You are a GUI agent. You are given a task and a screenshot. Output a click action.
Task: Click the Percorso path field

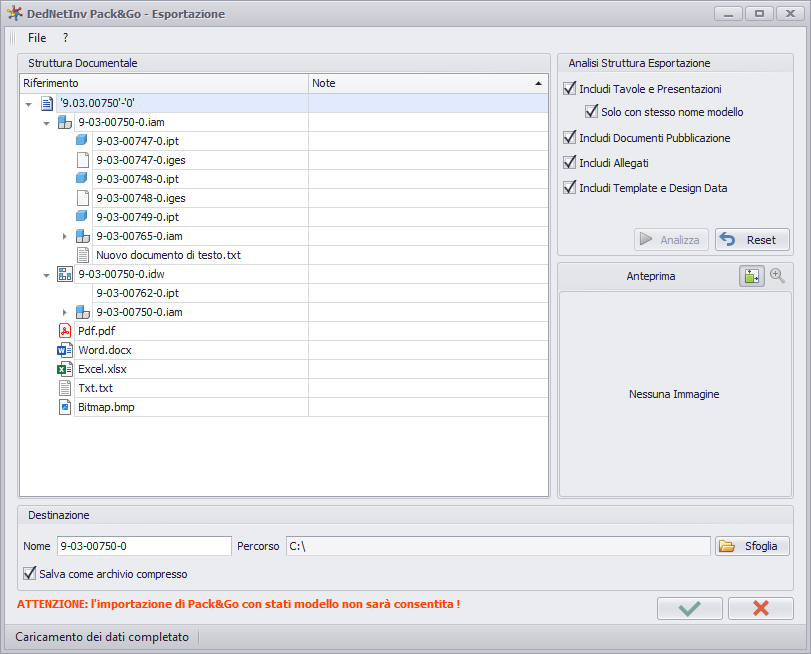tap(499, 546)
